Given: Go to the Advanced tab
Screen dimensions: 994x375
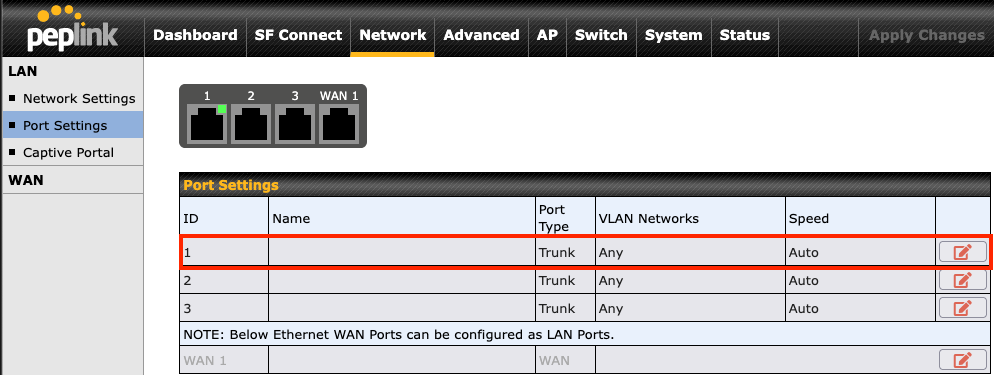Looking at the screenshot, I should tap(481, 35).
